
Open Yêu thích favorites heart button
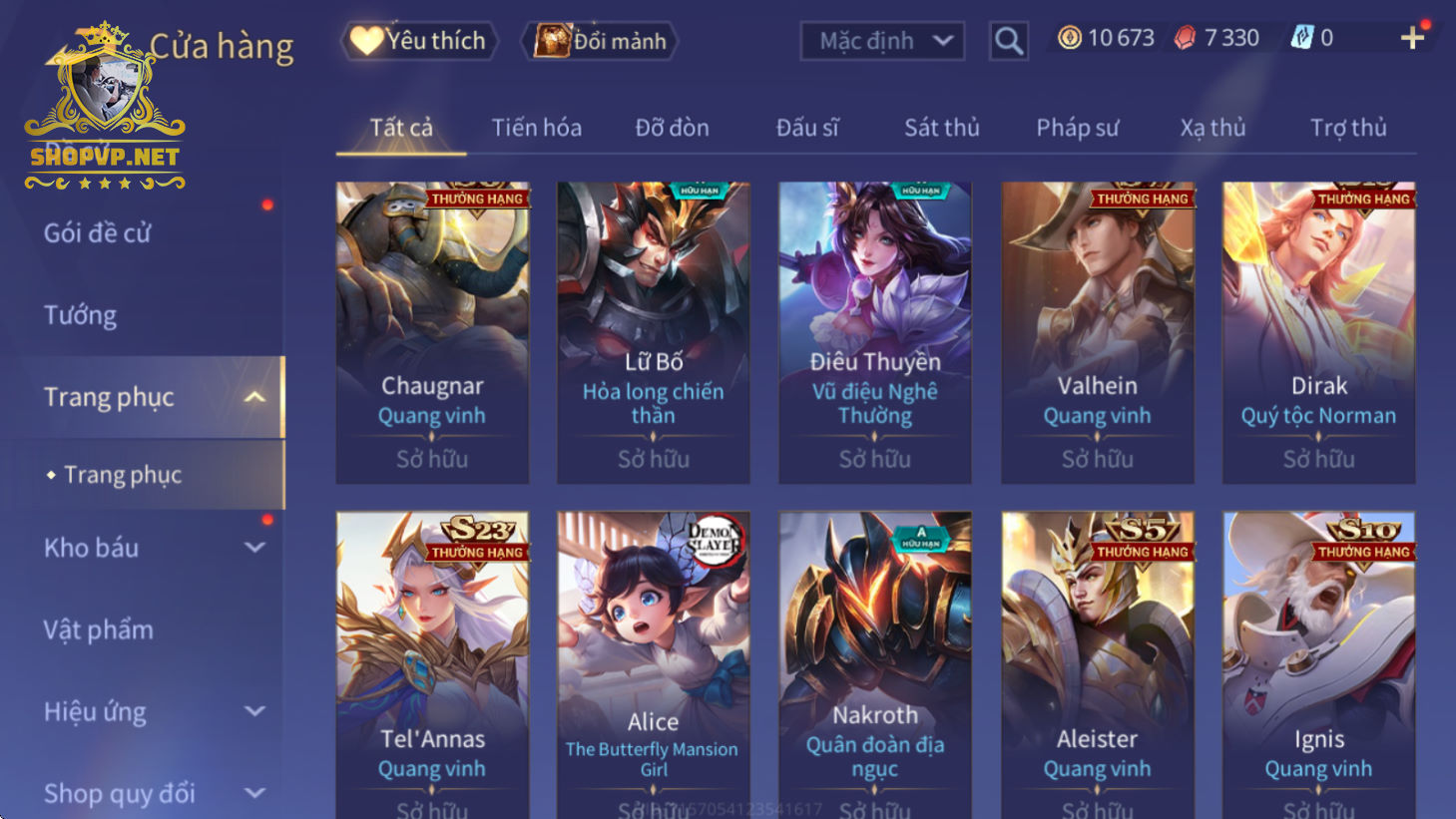click(x=419, y=41)
